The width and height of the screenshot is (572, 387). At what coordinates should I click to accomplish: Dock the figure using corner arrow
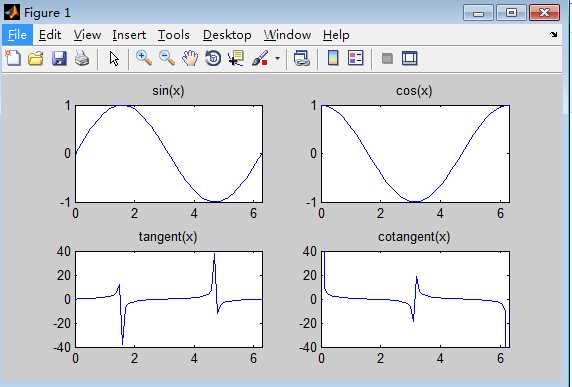click(554, 35)
